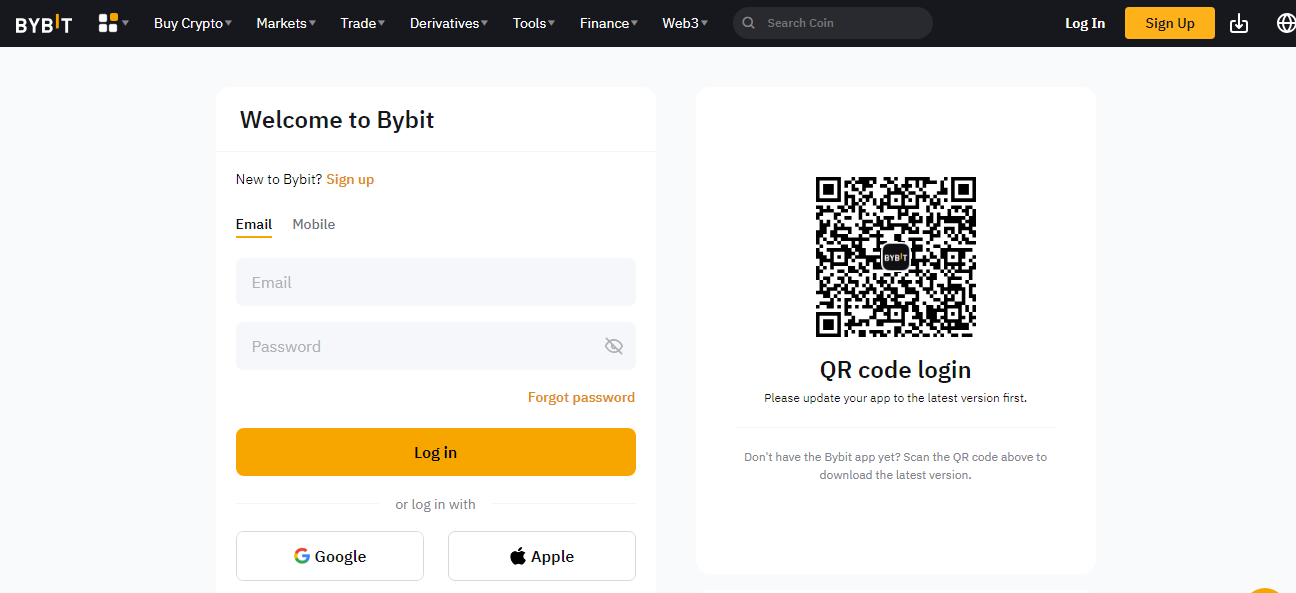The height and width of the screenshot is (593, 1296).
Task: Switch to the Mobile login tab
Action: 314,224
